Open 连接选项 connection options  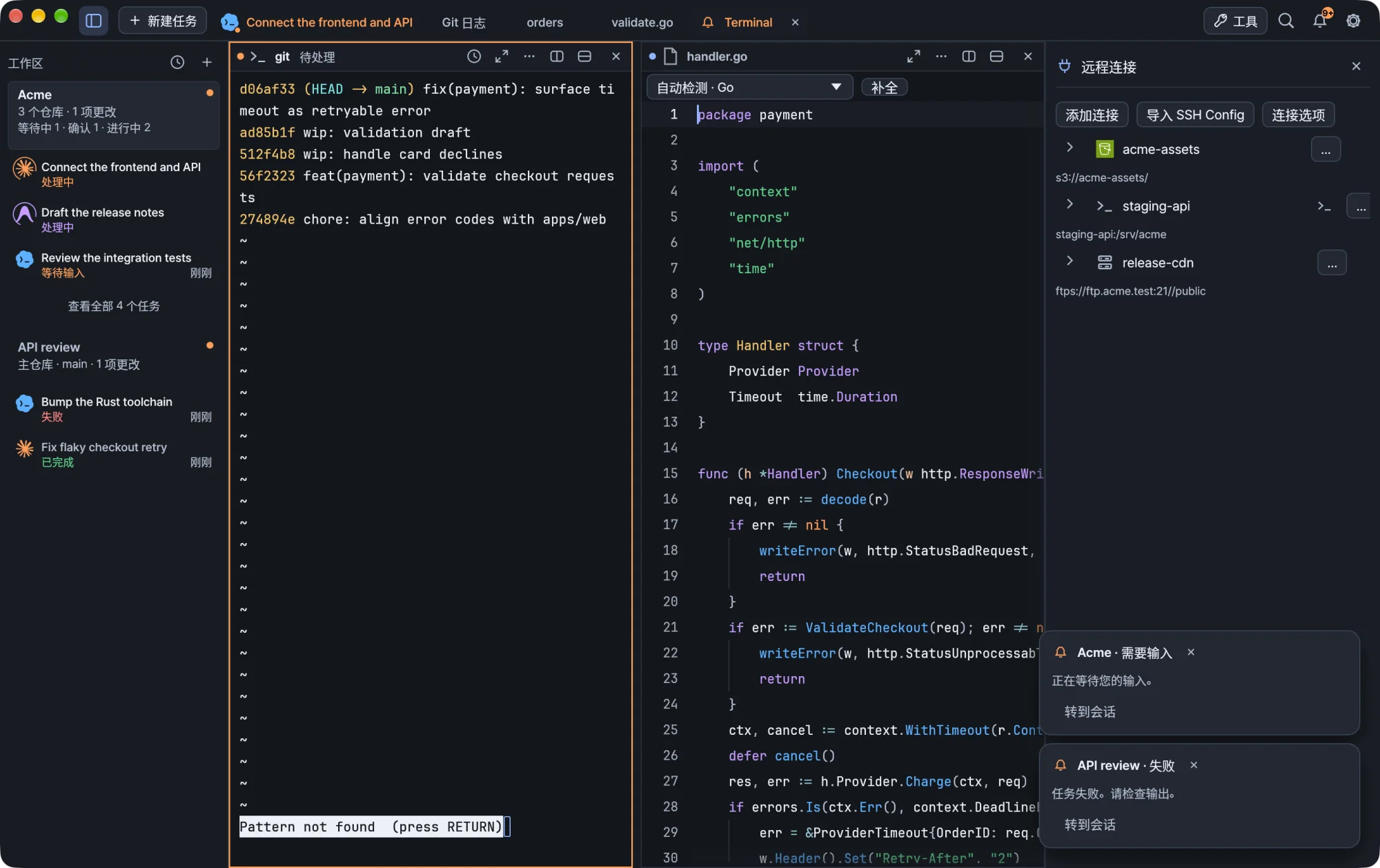(x=1298, y=115)
